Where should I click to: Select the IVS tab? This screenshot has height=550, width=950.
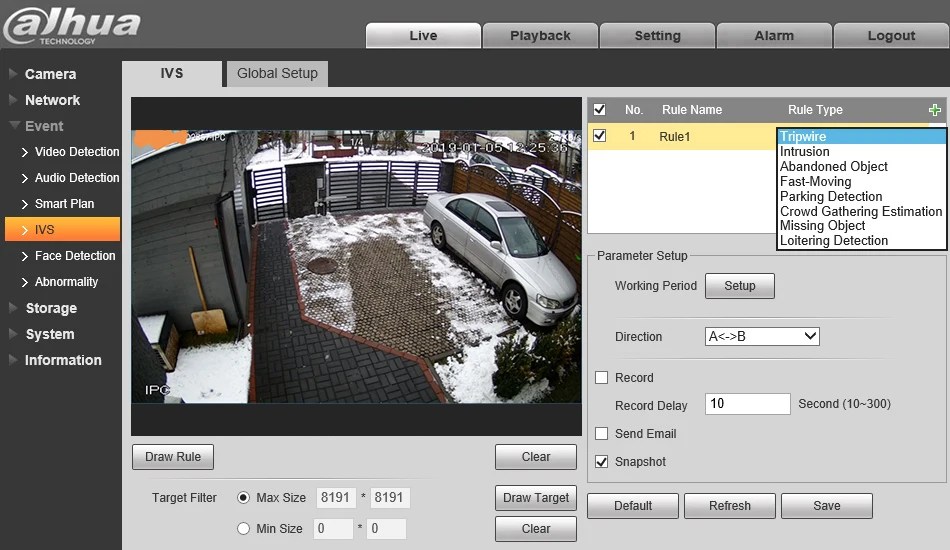click(x=172, y=73)
